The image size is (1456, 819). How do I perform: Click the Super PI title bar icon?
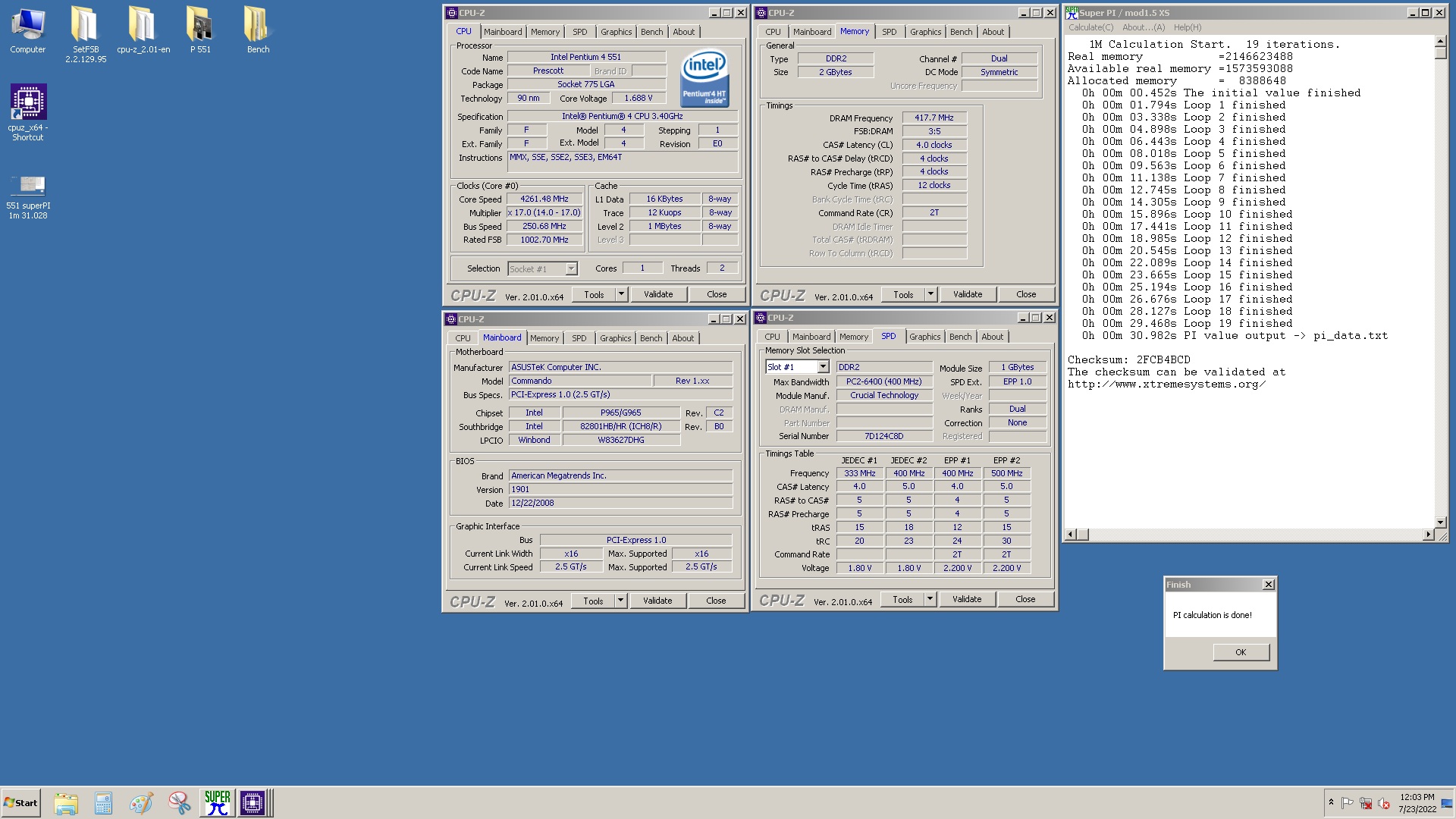[1072, 13]
